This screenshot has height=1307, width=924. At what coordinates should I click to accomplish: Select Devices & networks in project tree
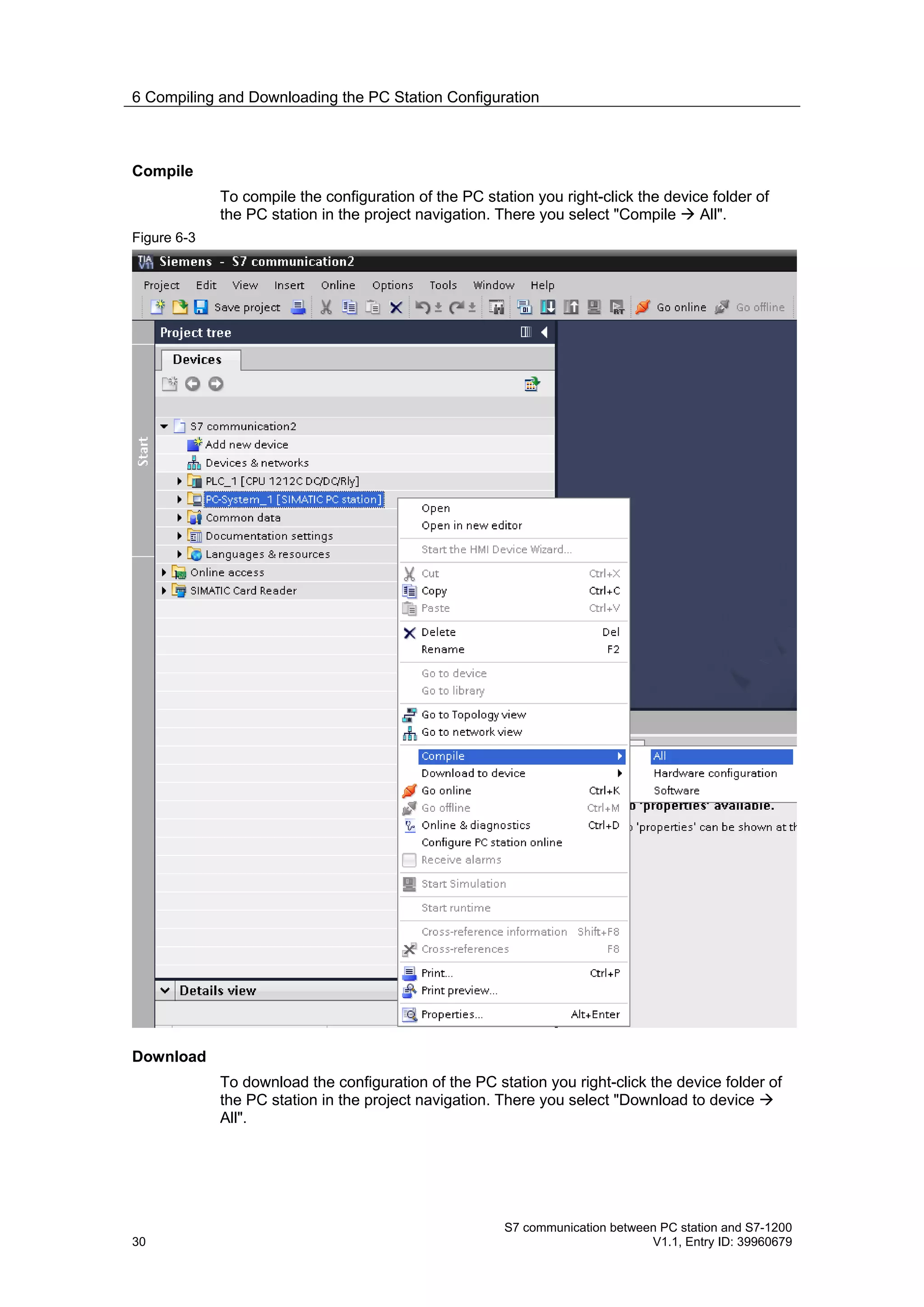[x=257, y=463]
